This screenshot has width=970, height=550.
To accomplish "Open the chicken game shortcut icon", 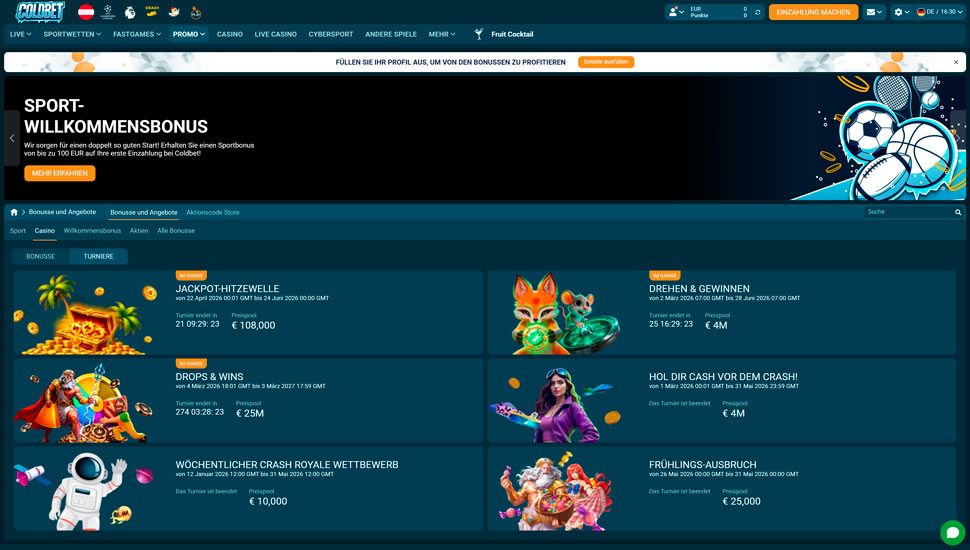I will (174, 12).
